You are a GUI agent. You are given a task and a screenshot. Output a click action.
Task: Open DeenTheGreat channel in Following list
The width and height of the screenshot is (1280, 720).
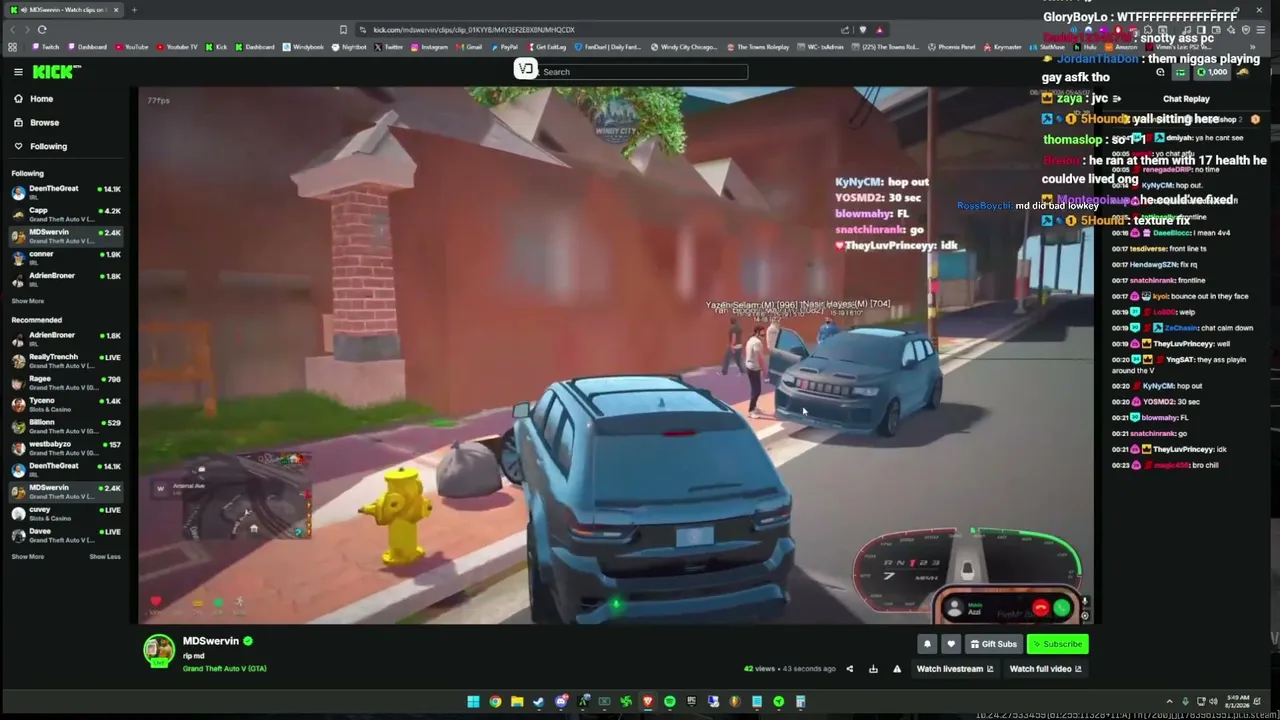(x=66, y=193)
